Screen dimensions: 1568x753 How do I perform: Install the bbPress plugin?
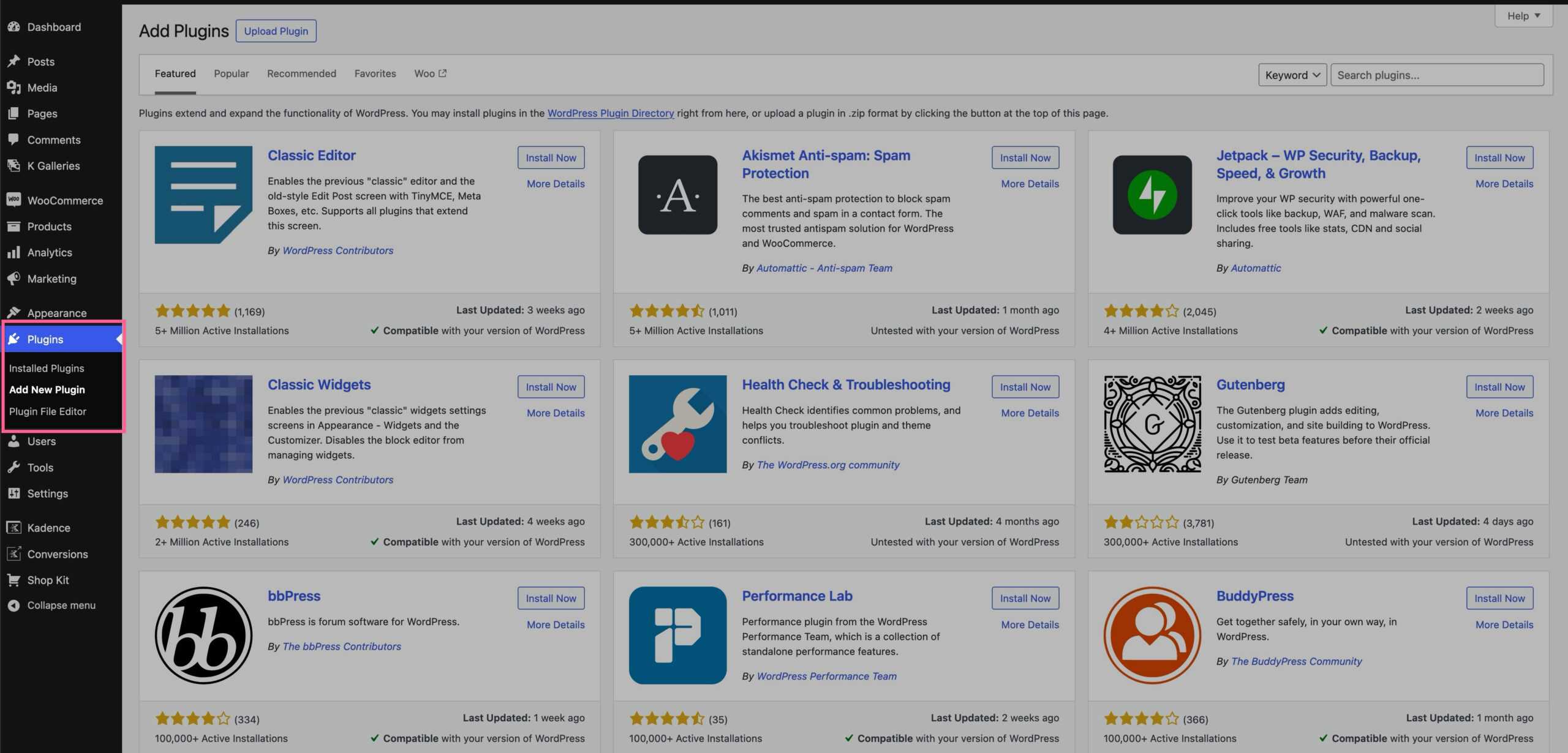tap(551, 598)
